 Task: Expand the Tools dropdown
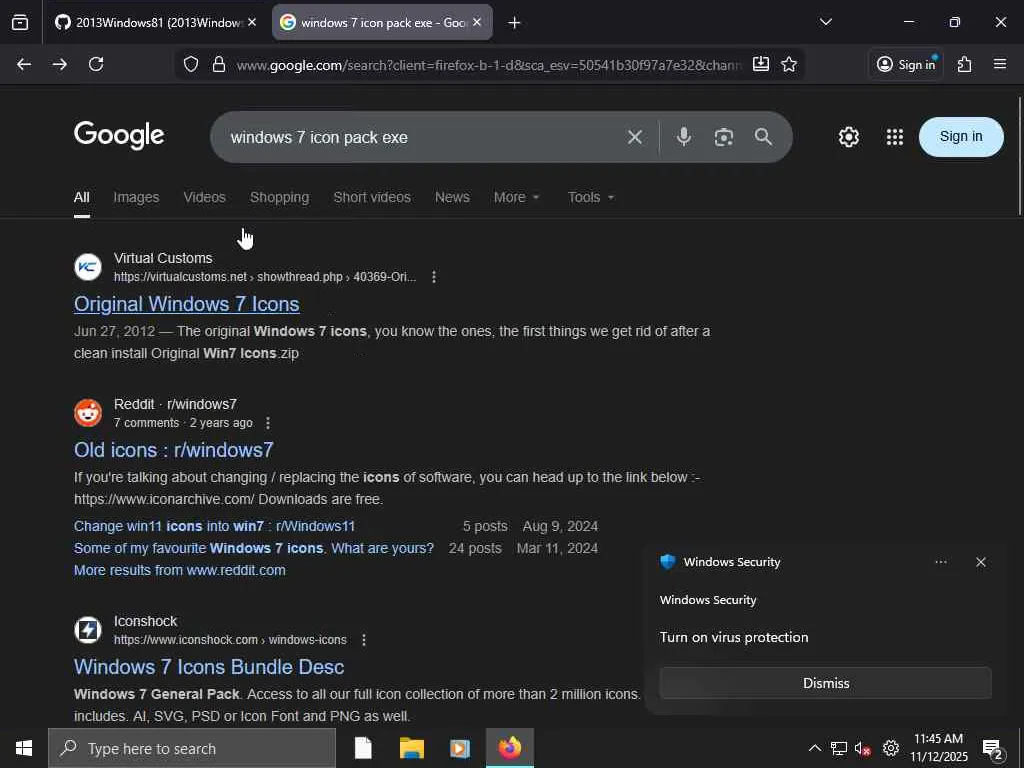click(591, 197)
